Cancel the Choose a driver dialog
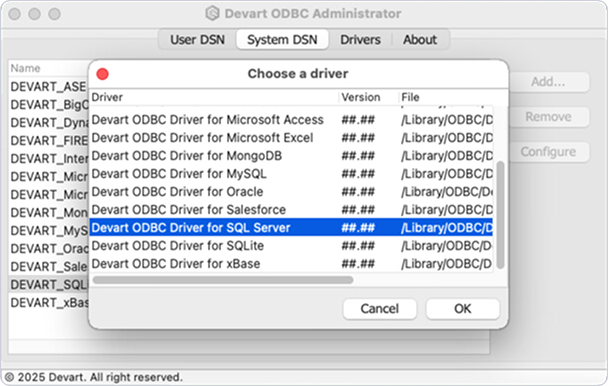Image resolution: width=608 pixels, height=386 pixels. tap(380, 309)
